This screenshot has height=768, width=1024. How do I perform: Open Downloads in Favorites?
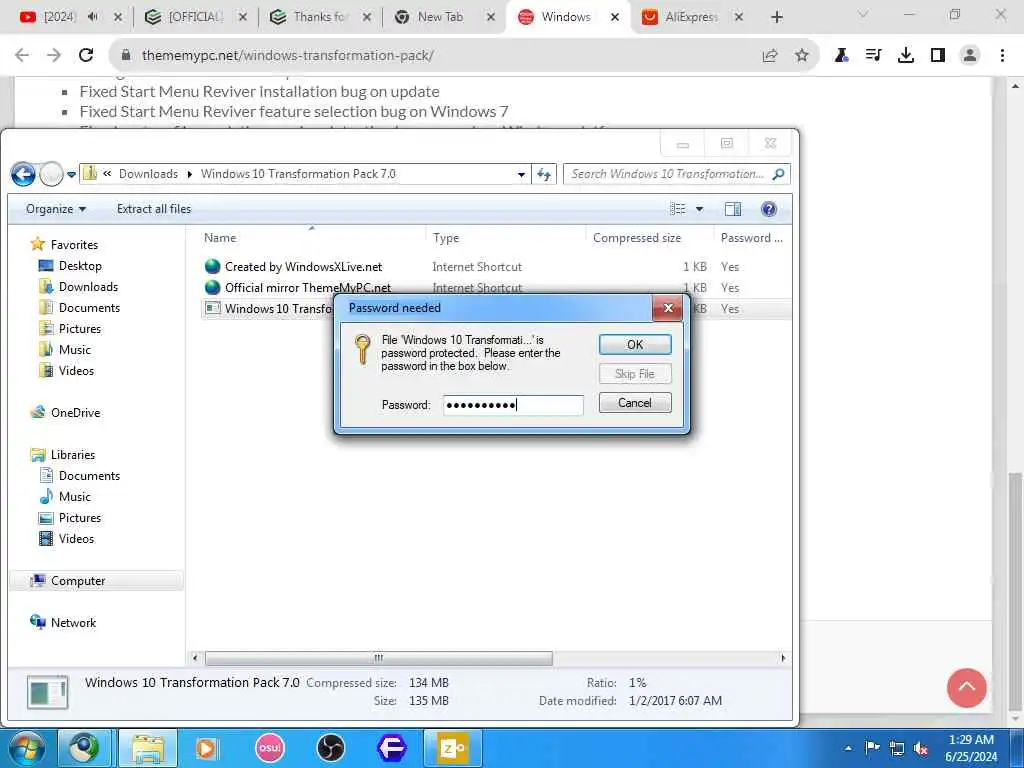[88, 287]
